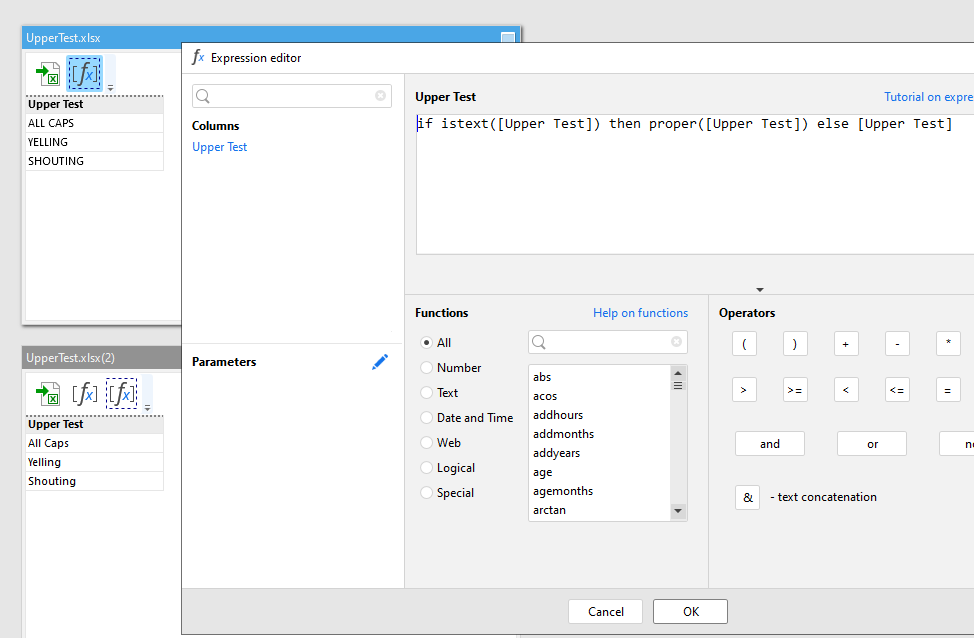The width and height of the screenshot is (974, 638).
Task: Click the functions search field
Action: tap(608, 342)
